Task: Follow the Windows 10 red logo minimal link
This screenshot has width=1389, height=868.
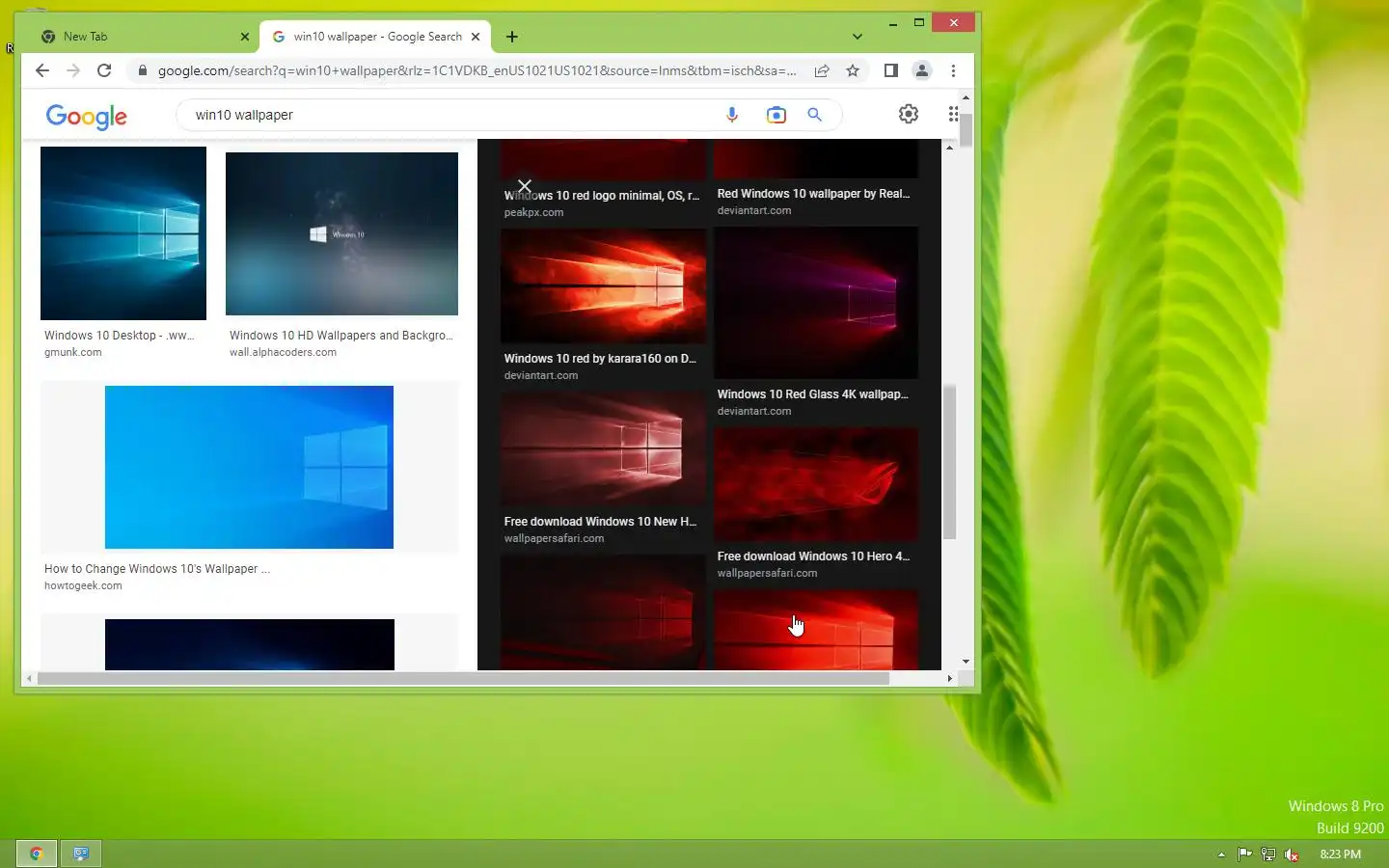Action: coord(602,196)
